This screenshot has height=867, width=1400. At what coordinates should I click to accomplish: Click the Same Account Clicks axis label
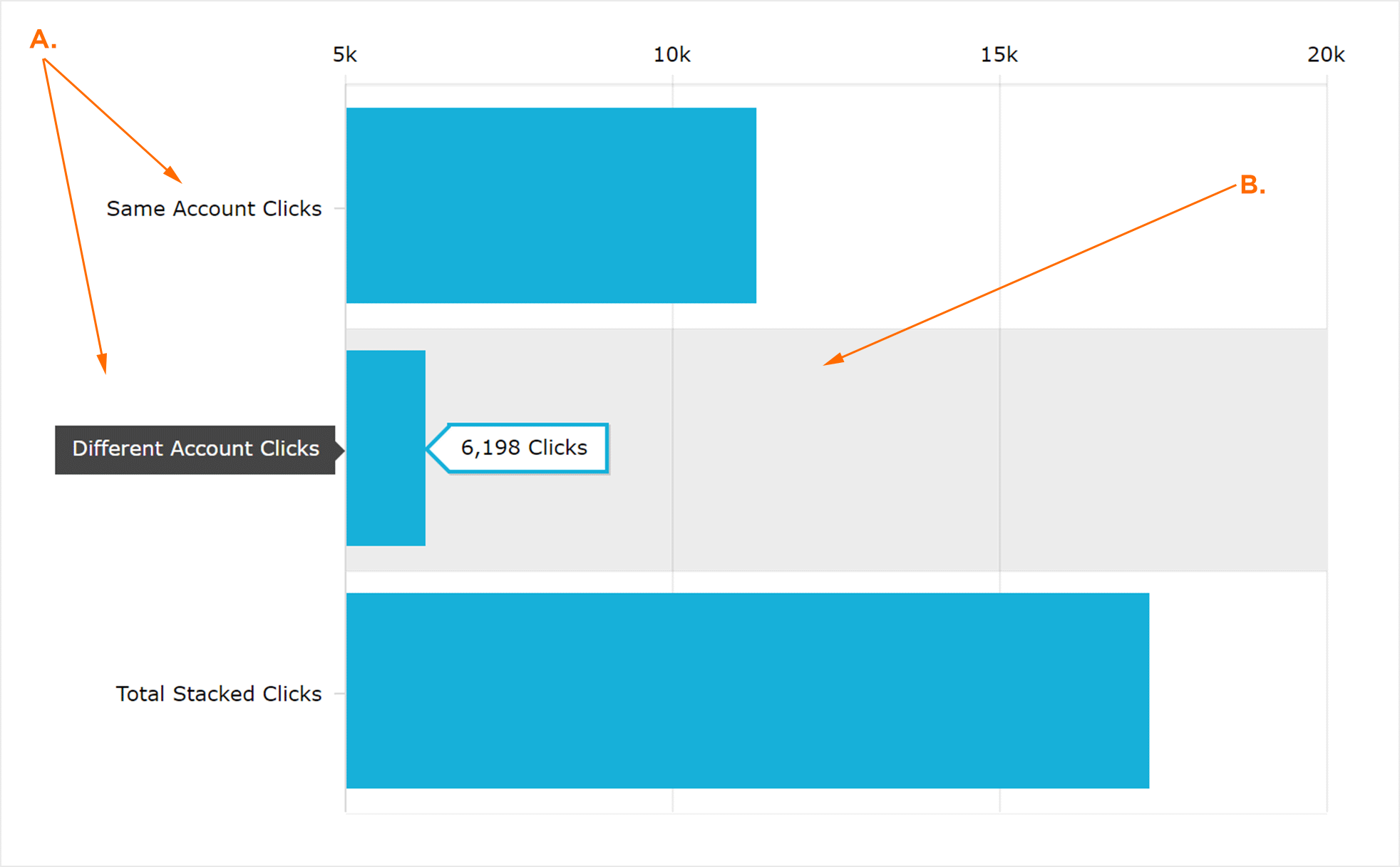[x=214, y=209]
